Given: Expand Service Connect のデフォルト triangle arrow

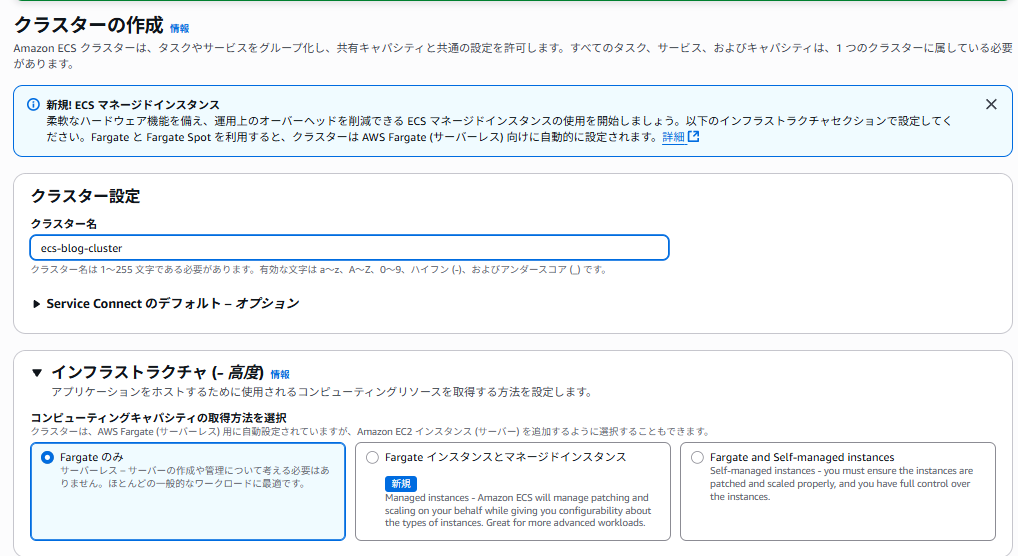Looking at the screenshot, I should pyautogui.click(x=37, y=304).
